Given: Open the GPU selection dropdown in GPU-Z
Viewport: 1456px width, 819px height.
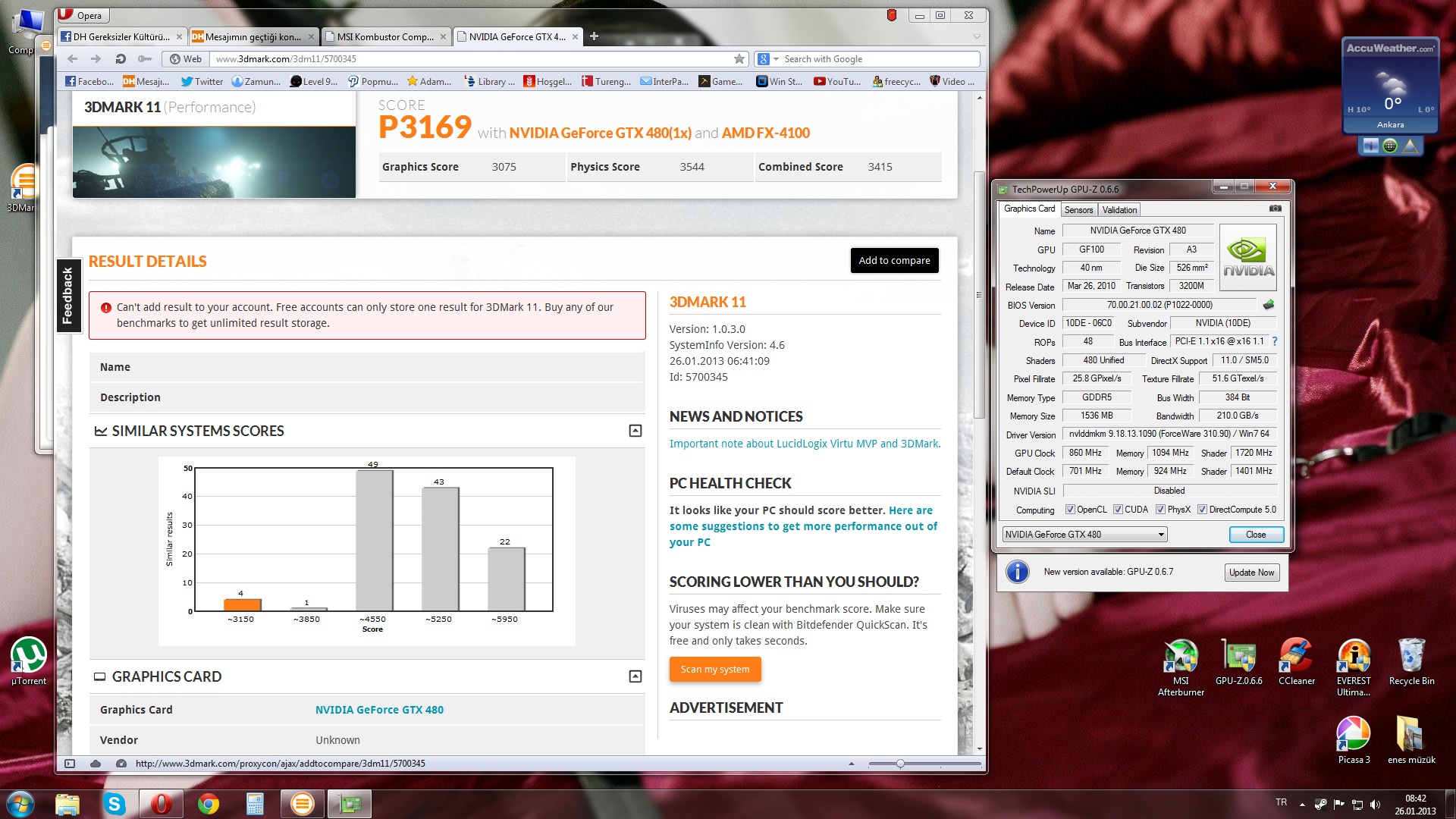Looking at the screenshot, I should [1084, 535].
